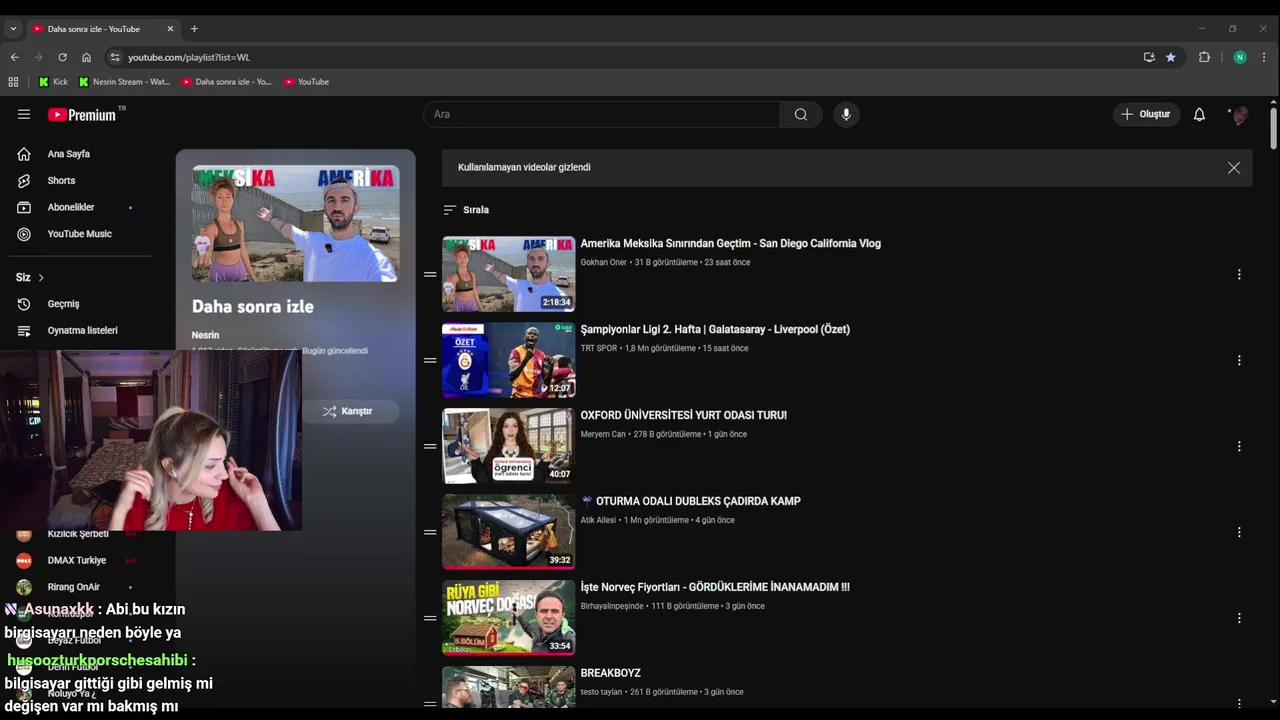The width and height of the screenshot is (1280, 720).
Task: Expand the Siz section chevron
Action: 41,277
